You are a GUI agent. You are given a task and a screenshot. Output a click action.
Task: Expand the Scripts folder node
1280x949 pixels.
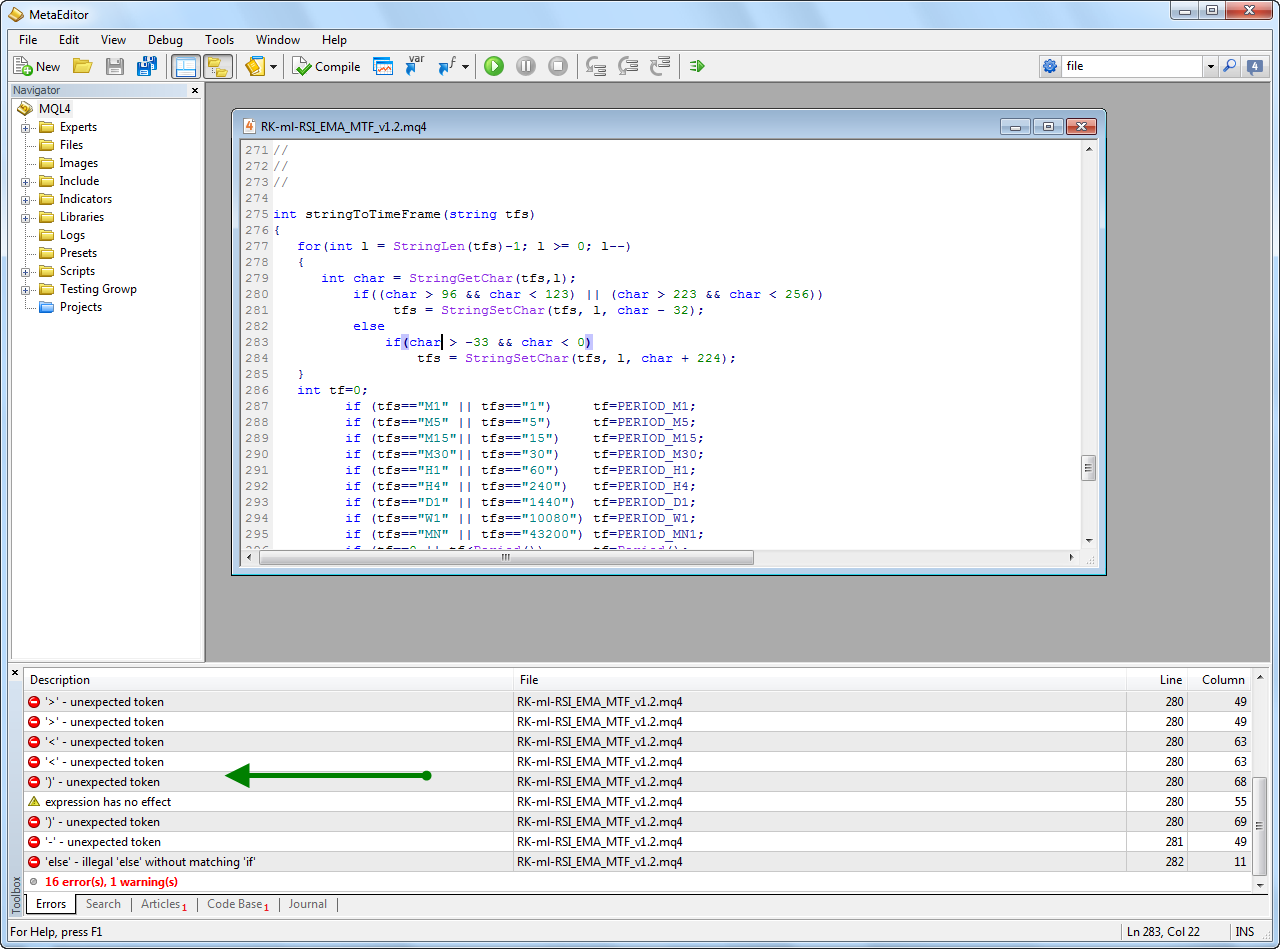tap(26, 271)
